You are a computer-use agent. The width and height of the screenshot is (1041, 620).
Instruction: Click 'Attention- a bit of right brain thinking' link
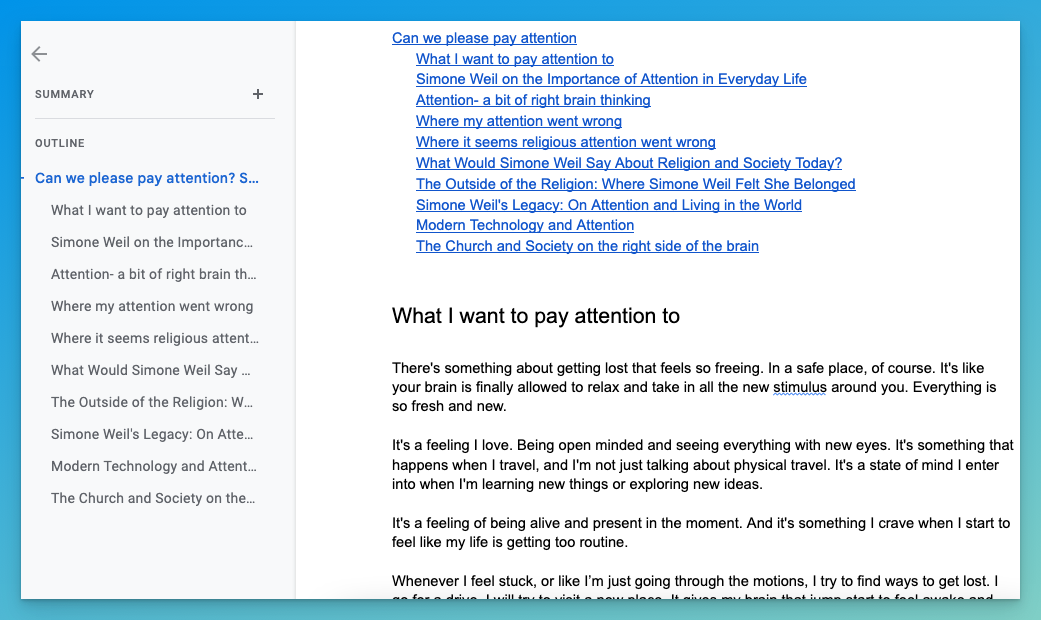pos(533,100)
